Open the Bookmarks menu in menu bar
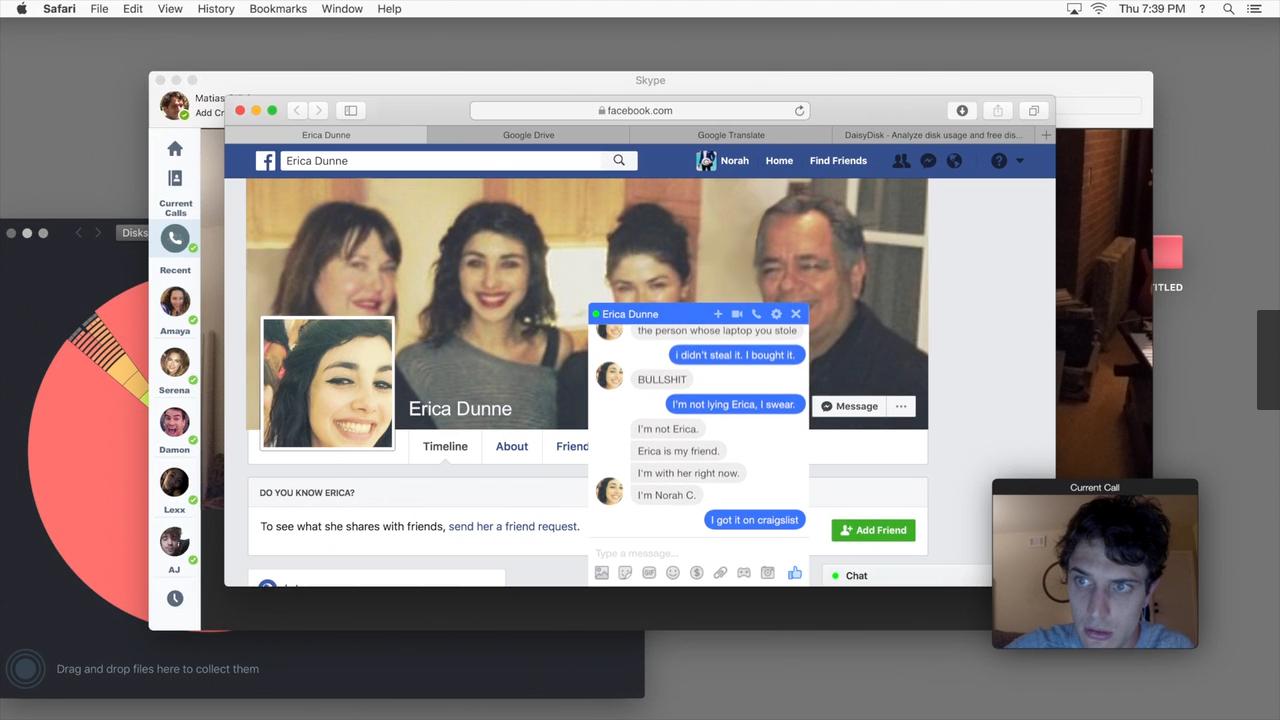The image size is (1280, 720). (278, 9)
